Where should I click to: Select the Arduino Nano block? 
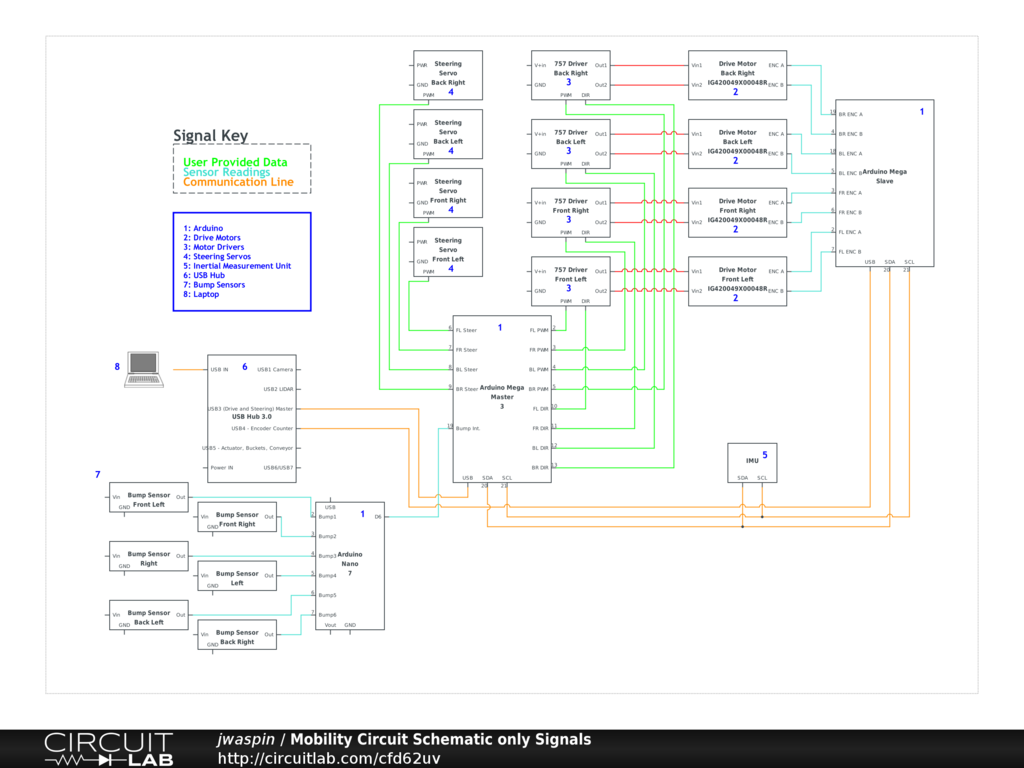click(x=350, y=565)
